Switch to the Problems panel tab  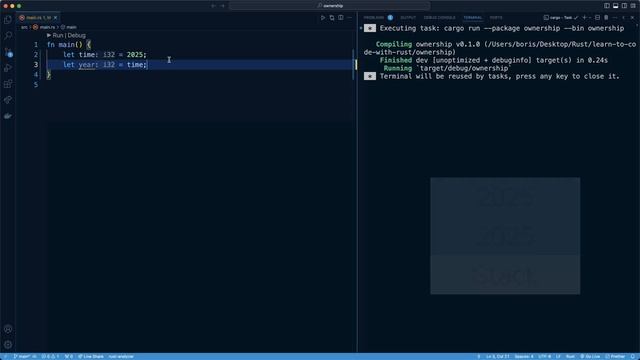374,18
